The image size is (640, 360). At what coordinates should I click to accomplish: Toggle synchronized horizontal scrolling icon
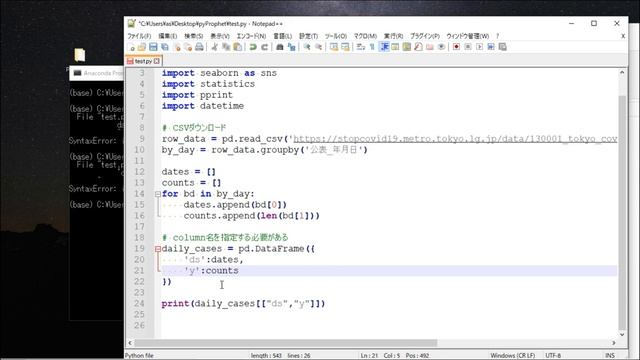(x=345, y=47)
